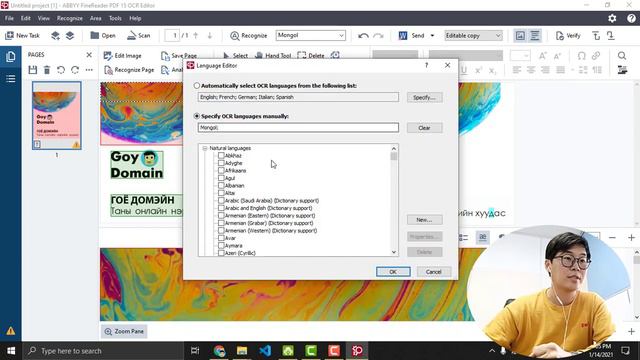The image size is (640, 360).
Task: Click the Zoom Pane button
Action: (124, 331)
